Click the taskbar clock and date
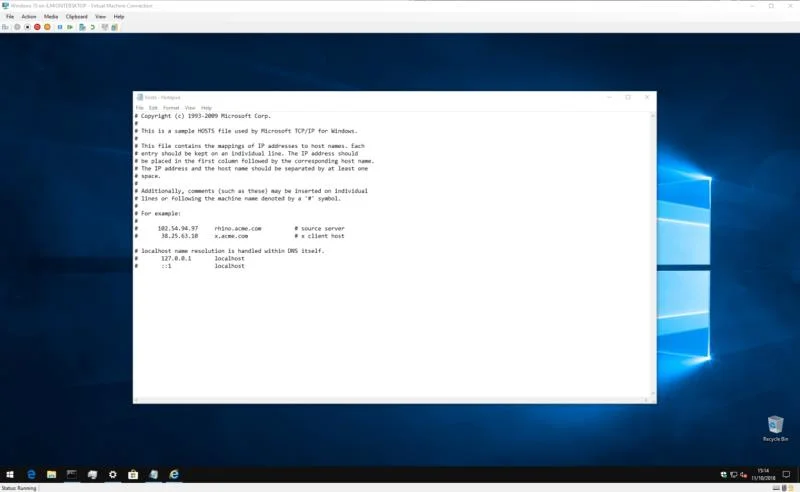 [763, 475]
